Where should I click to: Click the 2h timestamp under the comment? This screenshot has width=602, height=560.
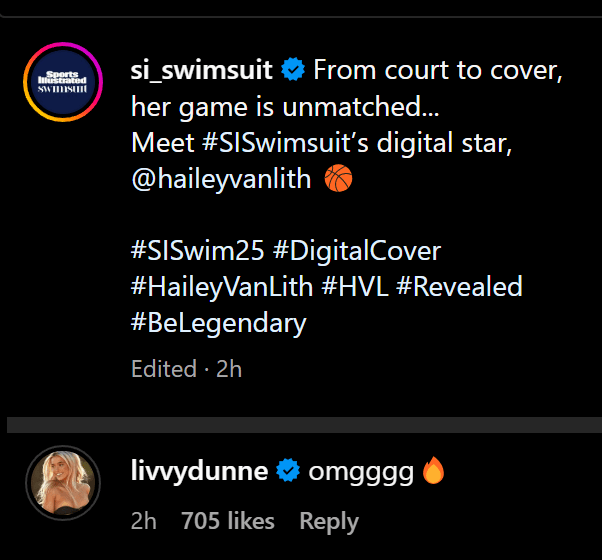pyautogui.click(x=144, y=521)
